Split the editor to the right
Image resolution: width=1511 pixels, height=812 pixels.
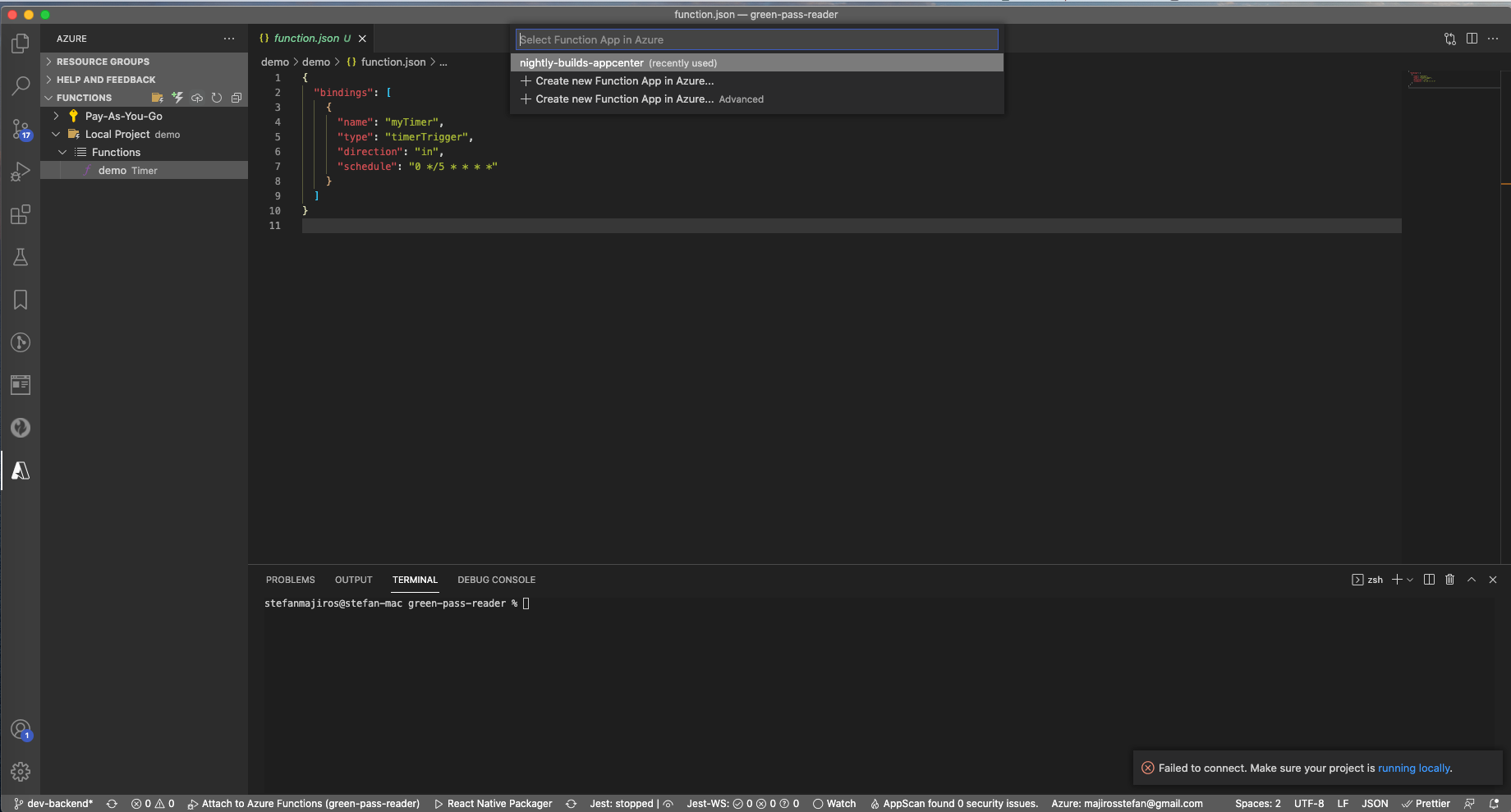tap(1472, 39)
